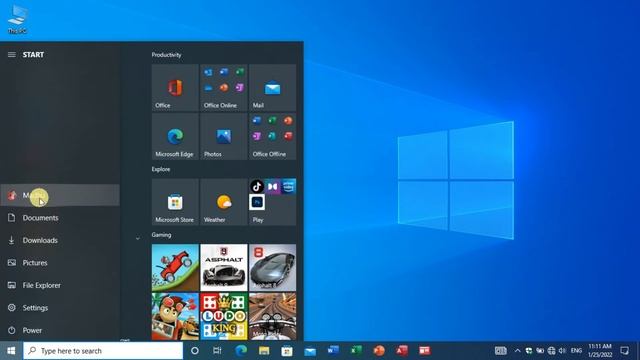Open the Power options

pos(60,330)
